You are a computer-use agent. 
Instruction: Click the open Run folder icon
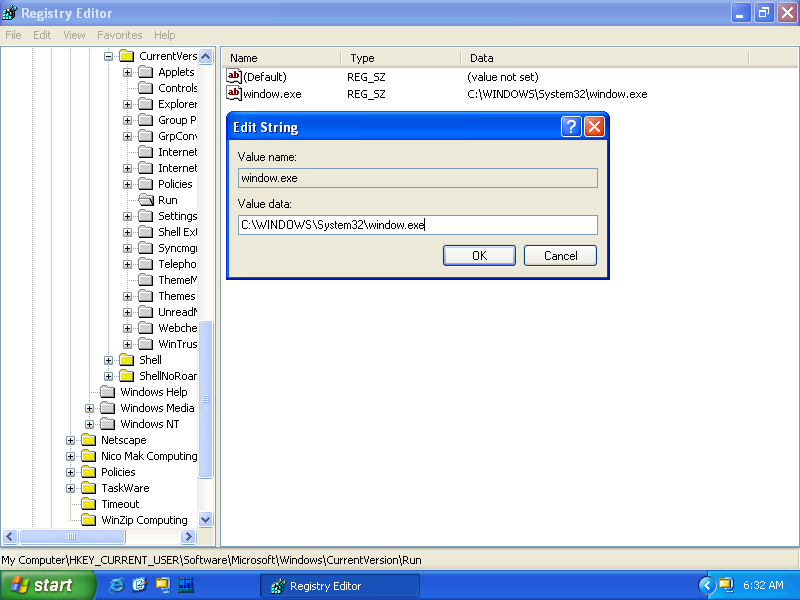[146, 200]
